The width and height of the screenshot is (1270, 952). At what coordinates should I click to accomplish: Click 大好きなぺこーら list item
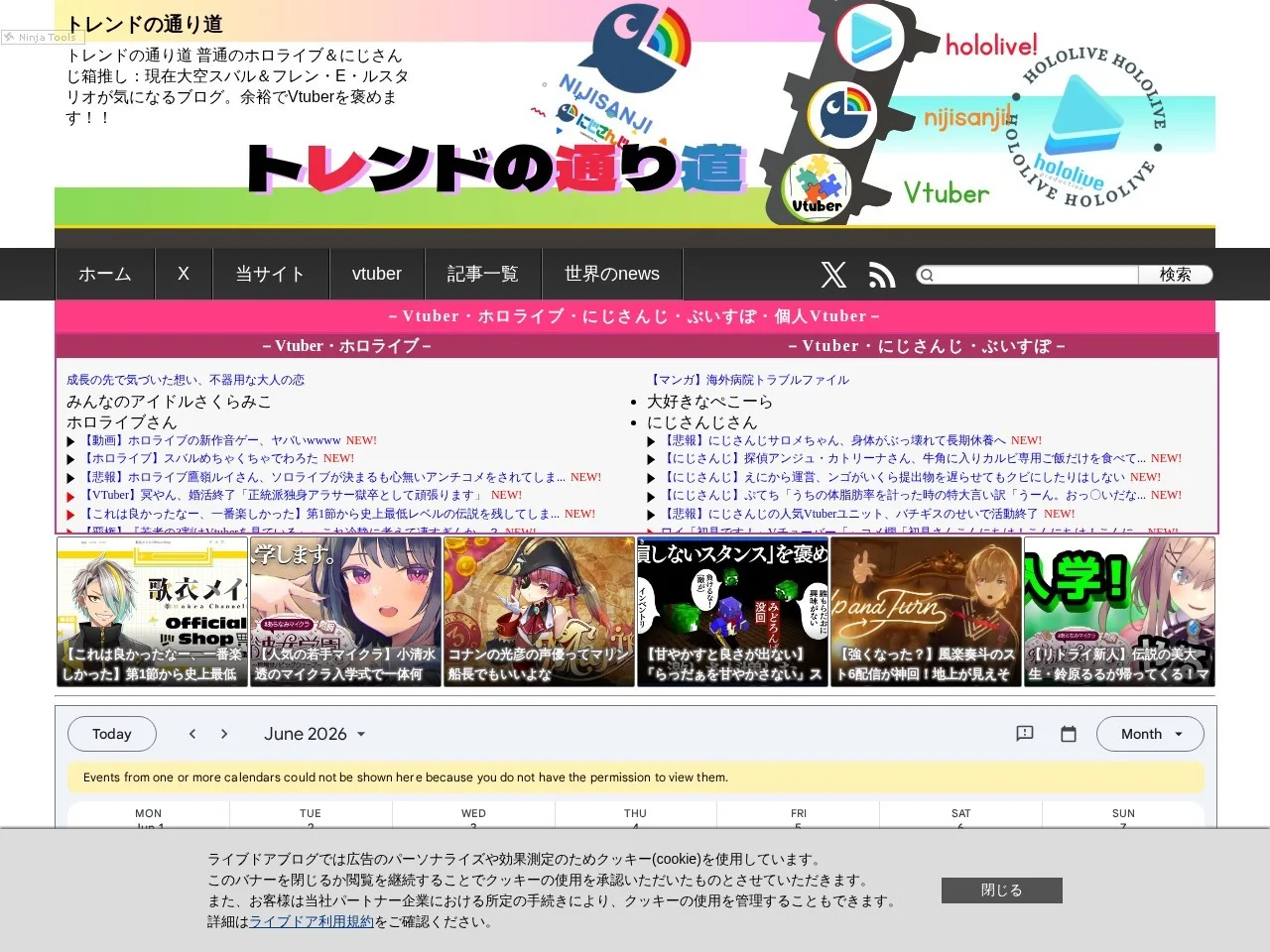tap(709, 402)
